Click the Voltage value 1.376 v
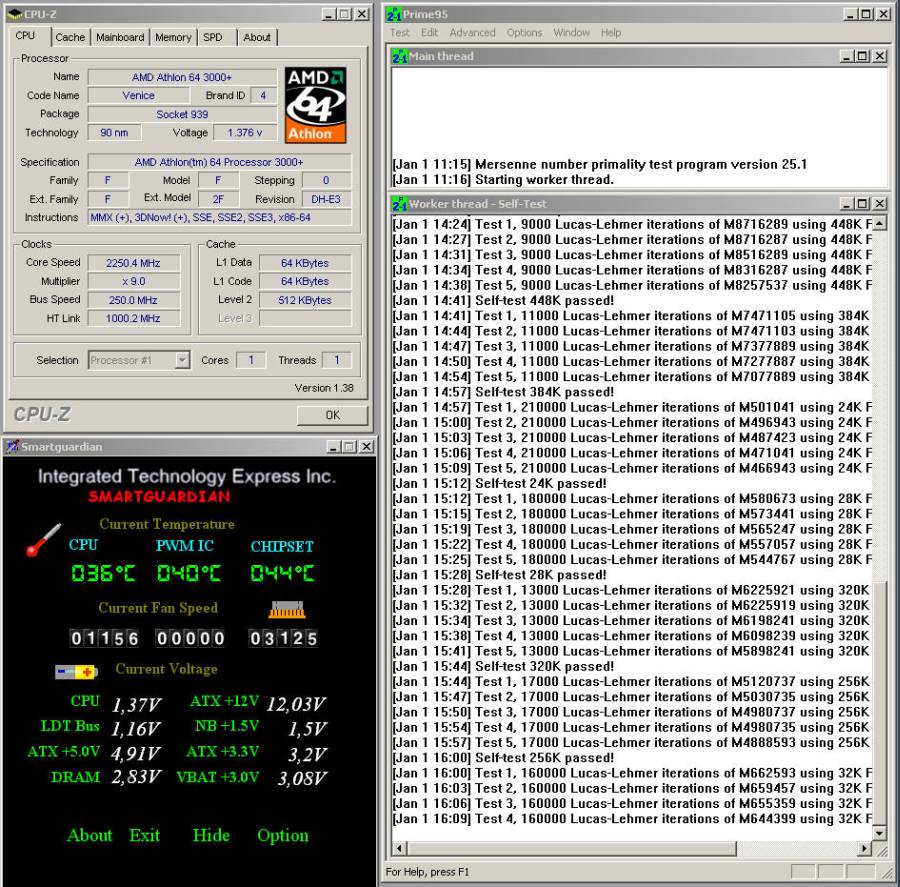 point(245,133)
